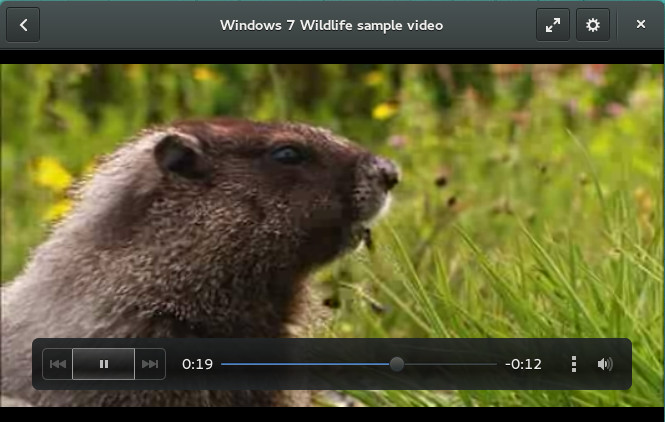Viewport: 665px width, 422px height.
Task: Go back using the back arrow button
Action: (23, 25)
